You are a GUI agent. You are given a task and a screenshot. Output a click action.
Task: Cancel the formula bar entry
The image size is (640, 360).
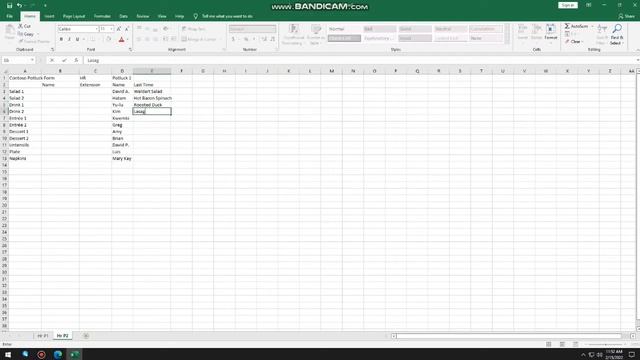pyautogui.click(x=52, y=60)
